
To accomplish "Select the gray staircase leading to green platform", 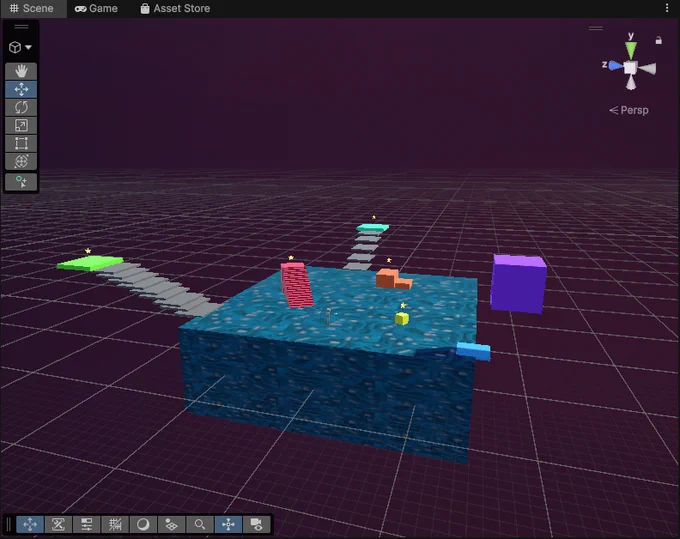I will tap(159, 290).
